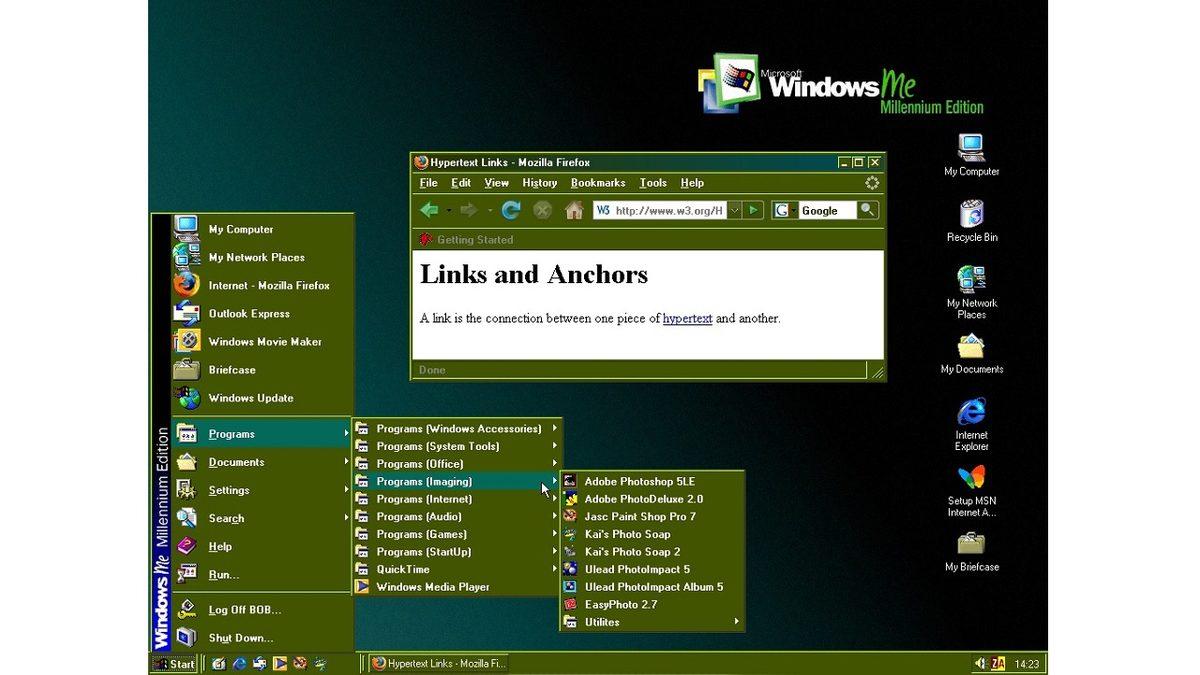The width and height of the screenshot is (1200, 675).
Task: Expand the Utilites submenu in Imaging menu
Action: pyautogui.click(x=601, y=621)
